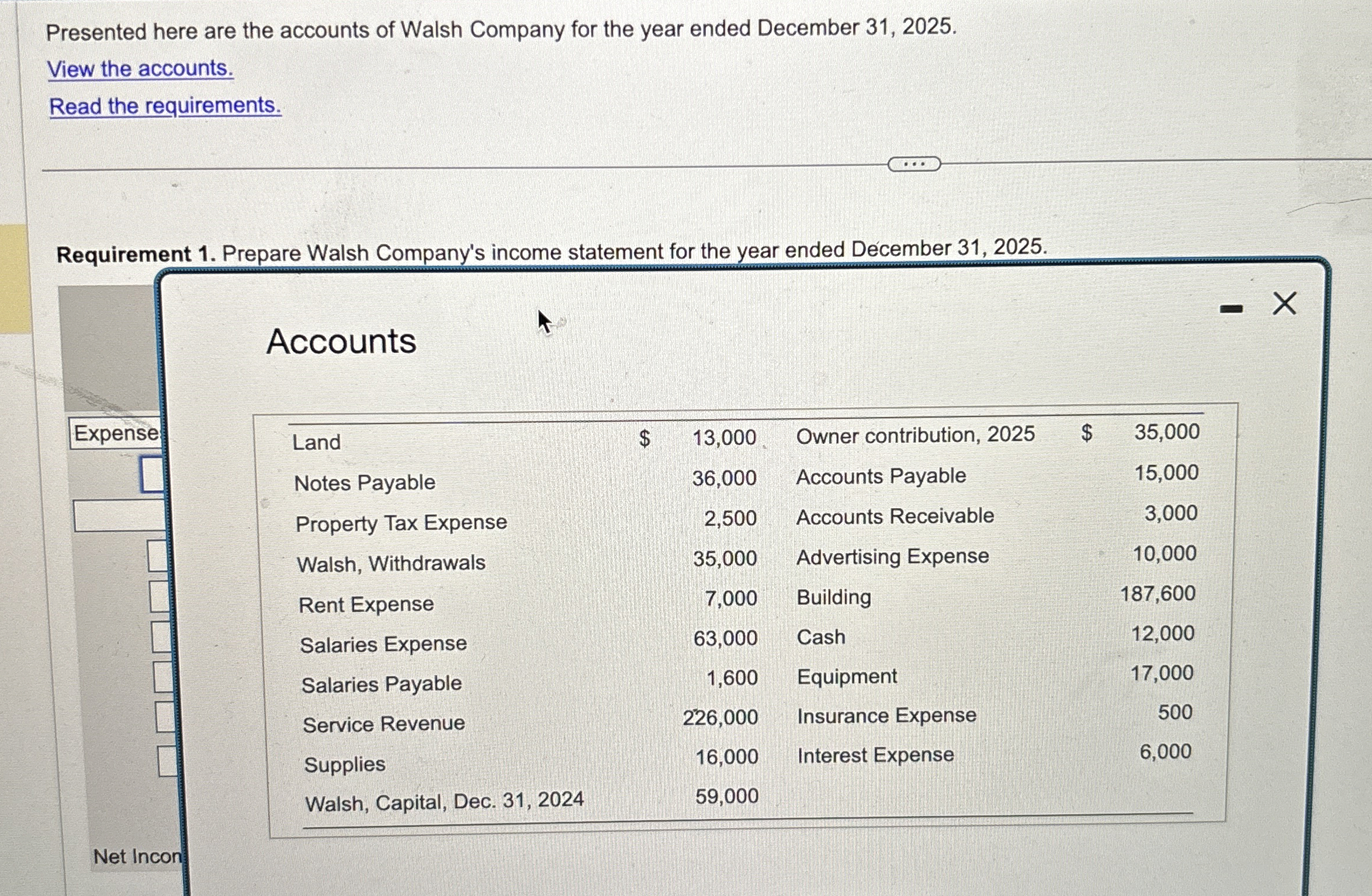Click the wide input field below the highlighted box
This screenshot has height=896, width=1372.
click(x=120, y=516)
